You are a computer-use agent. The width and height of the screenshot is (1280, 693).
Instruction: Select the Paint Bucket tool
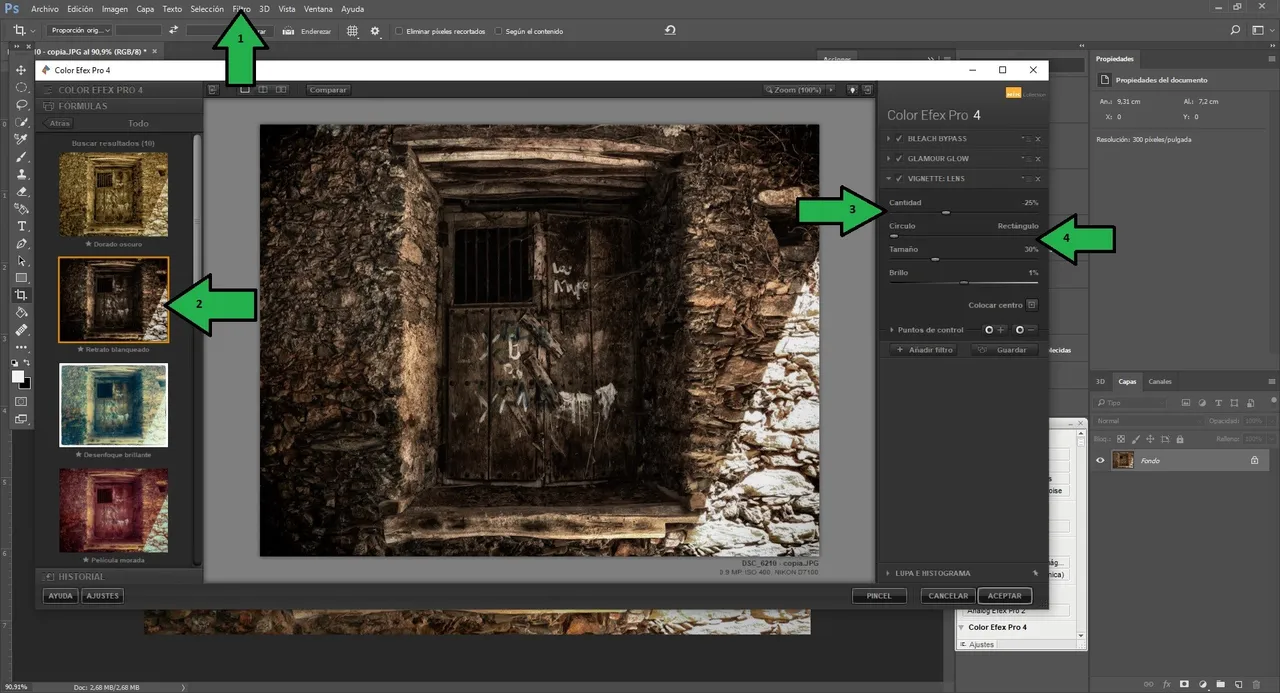coord(21,312)
